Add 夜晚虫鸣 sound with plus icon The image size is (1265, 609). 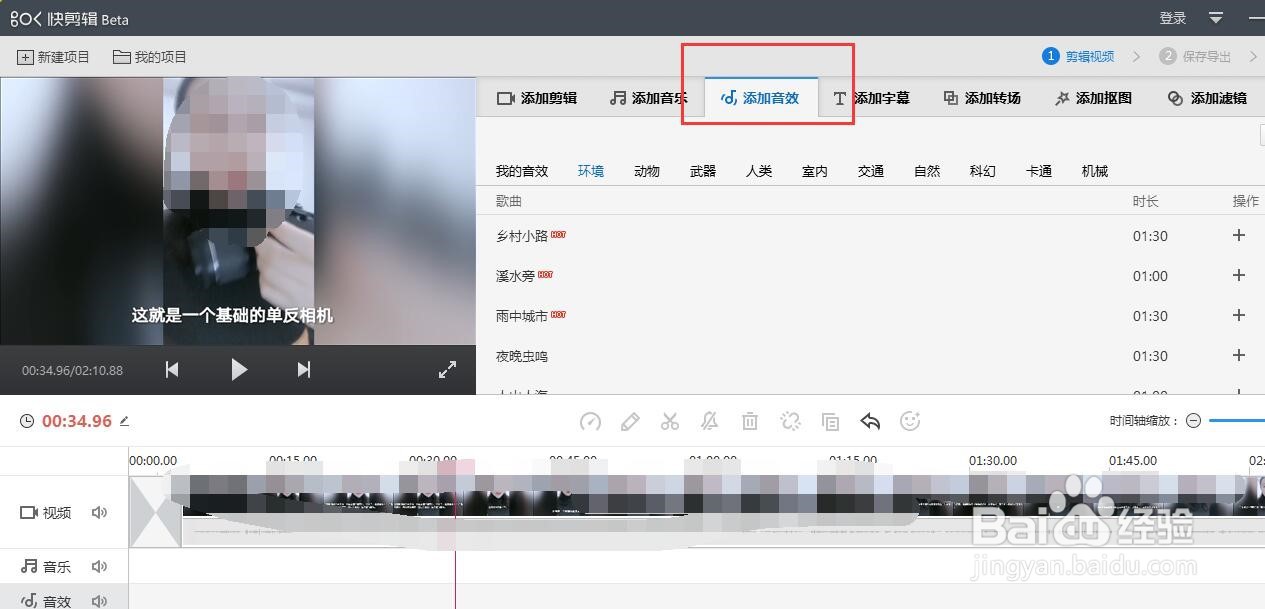tap(1239, 355)
